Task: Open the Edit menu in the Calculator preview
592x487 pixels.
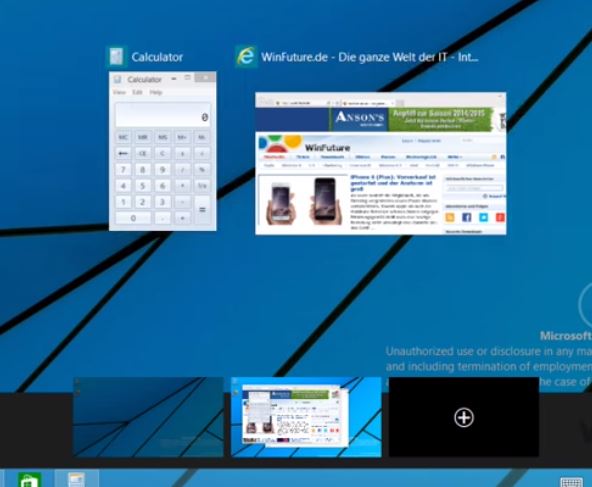Action: tap(137, 92)
